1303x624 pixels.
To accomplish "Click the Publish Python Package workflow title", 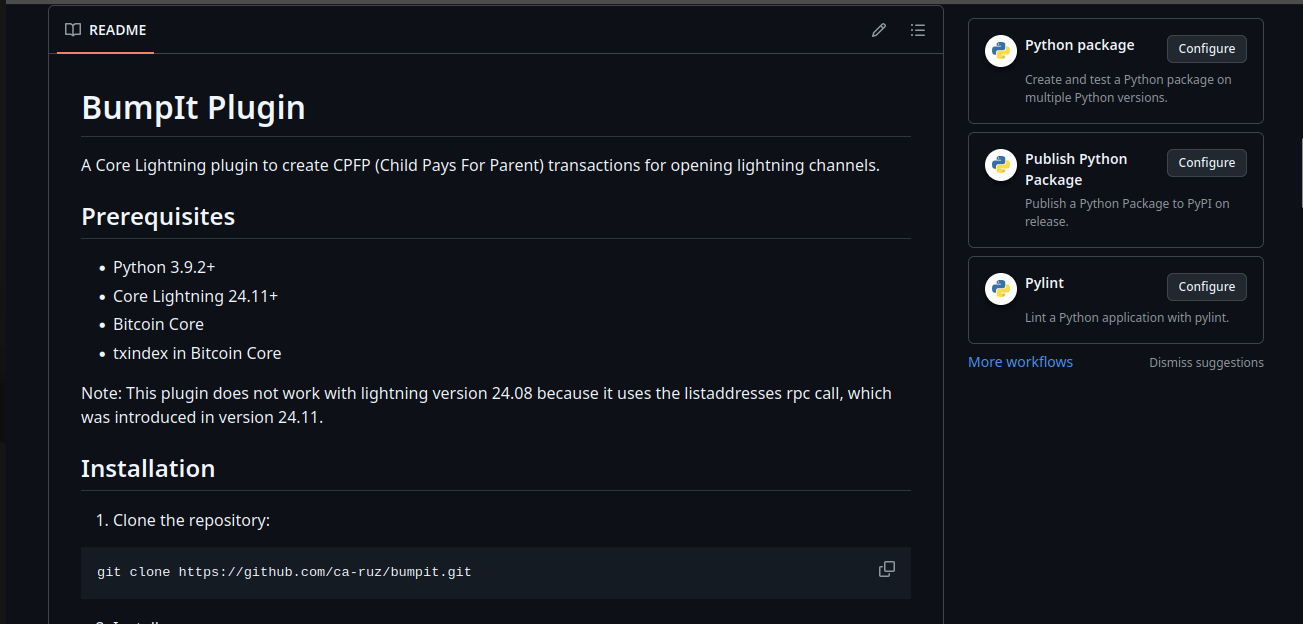I will 1075,169.
